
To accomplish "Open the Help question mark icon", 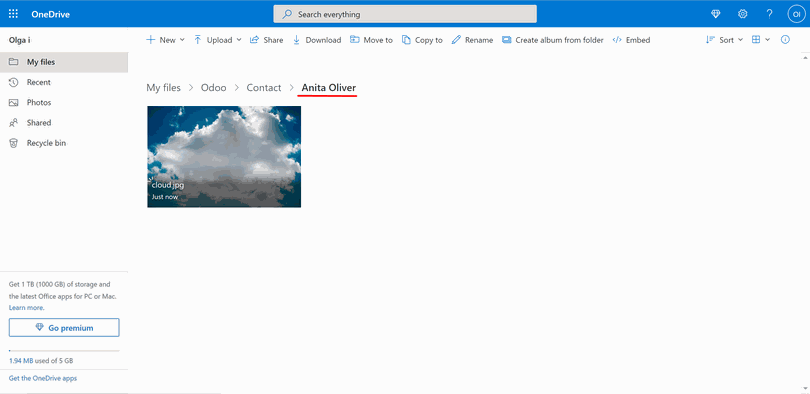I will (769, 14).
